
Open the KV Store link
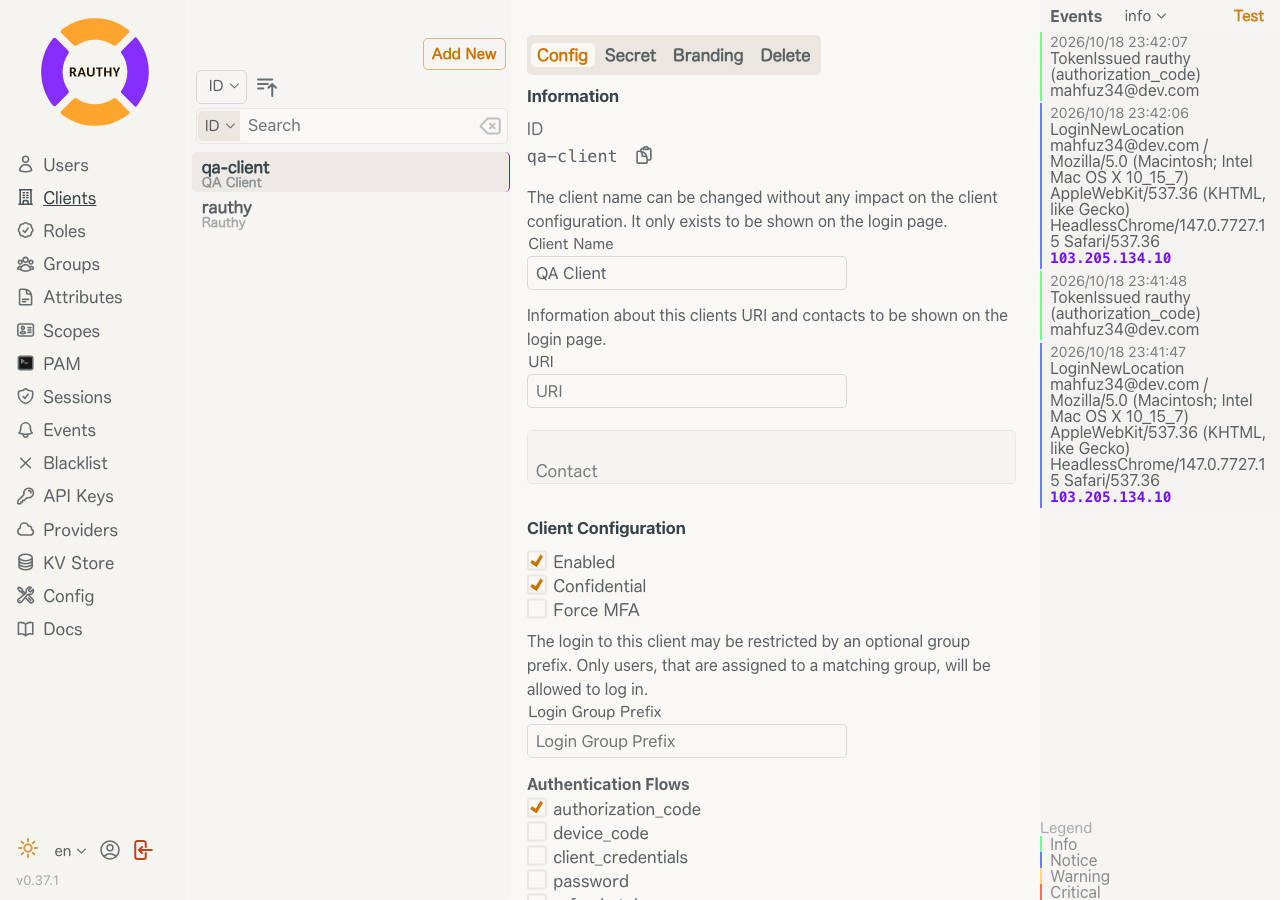click(78, 563)
